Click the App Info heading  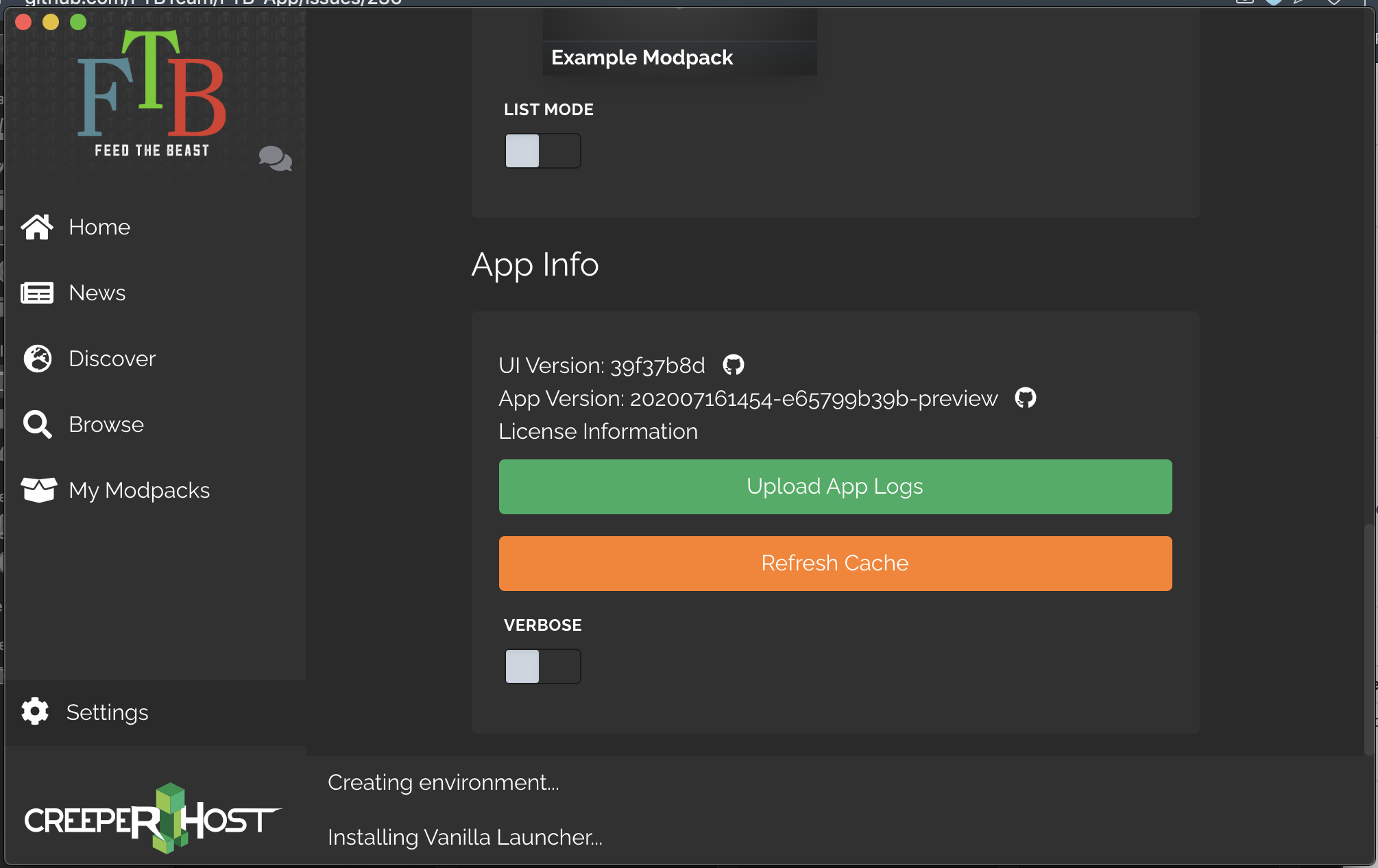click(535, 265)
